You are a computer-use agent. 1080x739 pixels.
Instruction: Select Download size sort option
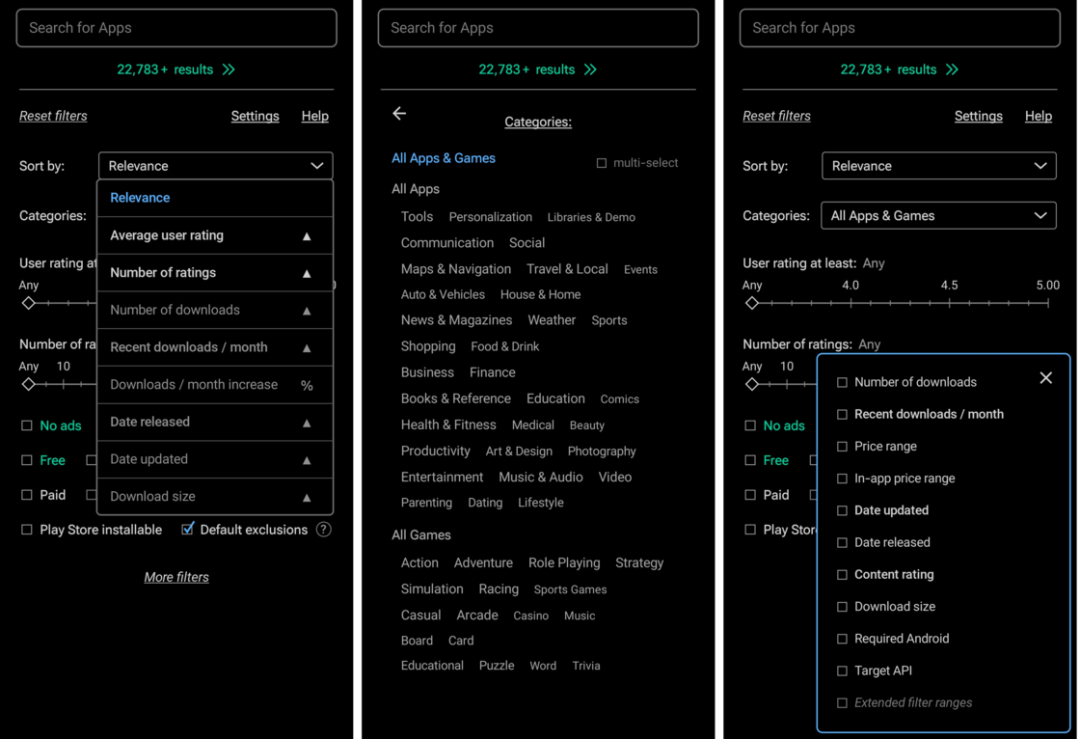pyautogui.click(x=216, y=497)
